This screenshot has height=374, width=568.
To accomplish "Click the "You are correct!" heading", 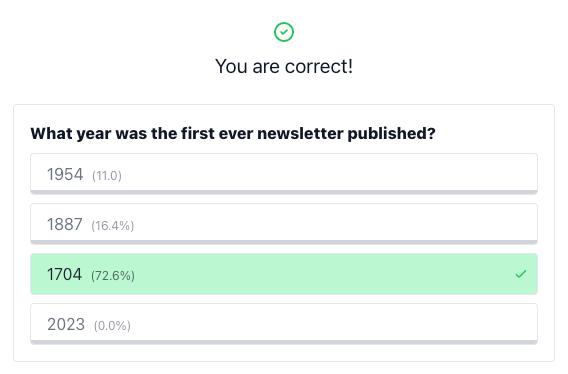I will pyautogui.click(x=284, y=66).
